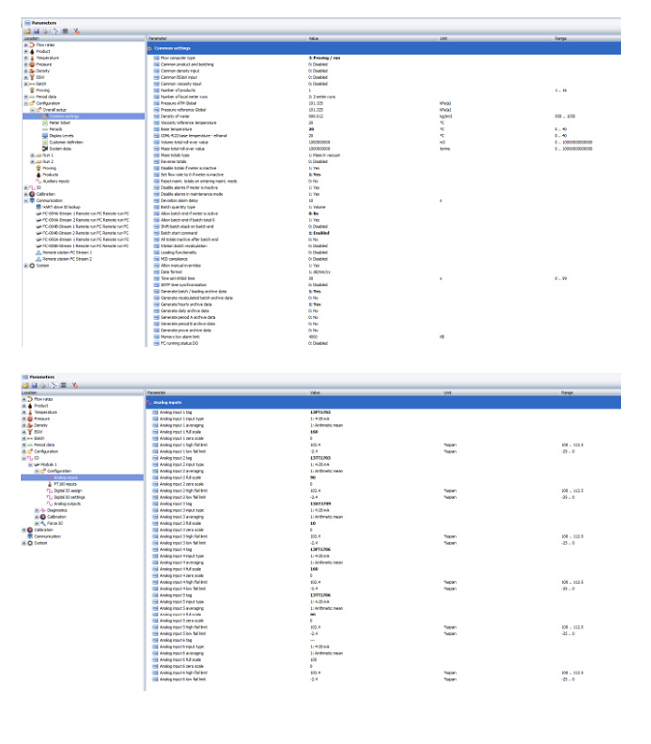The image size is (651, 744).
Task: Click the Product drop icon in the Common settings window tree
Action: tap(32, 51)
